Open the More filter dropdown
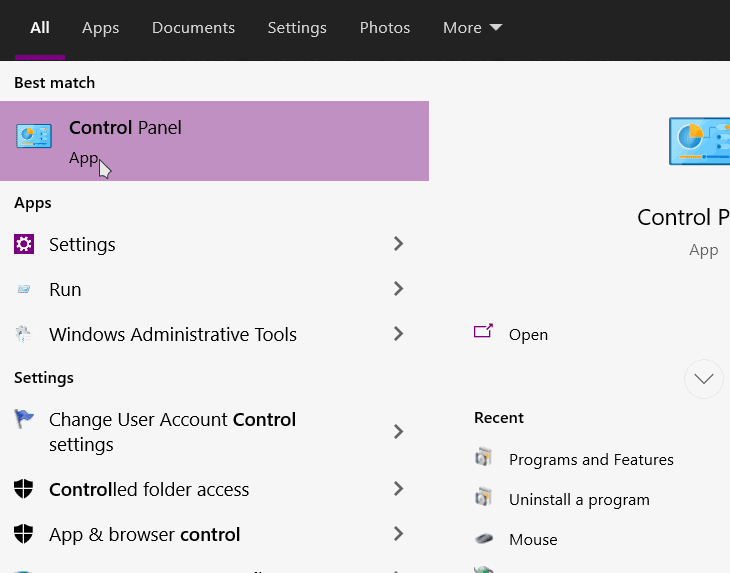This screenshot has width=730, height=573. (472, 27)
